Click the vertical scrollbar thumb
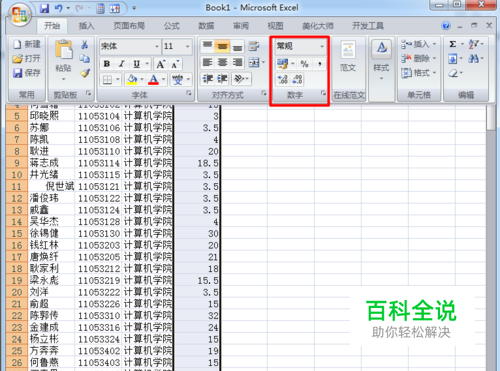The height and width of the screenshot is (371, 500). tap(491, 118)
